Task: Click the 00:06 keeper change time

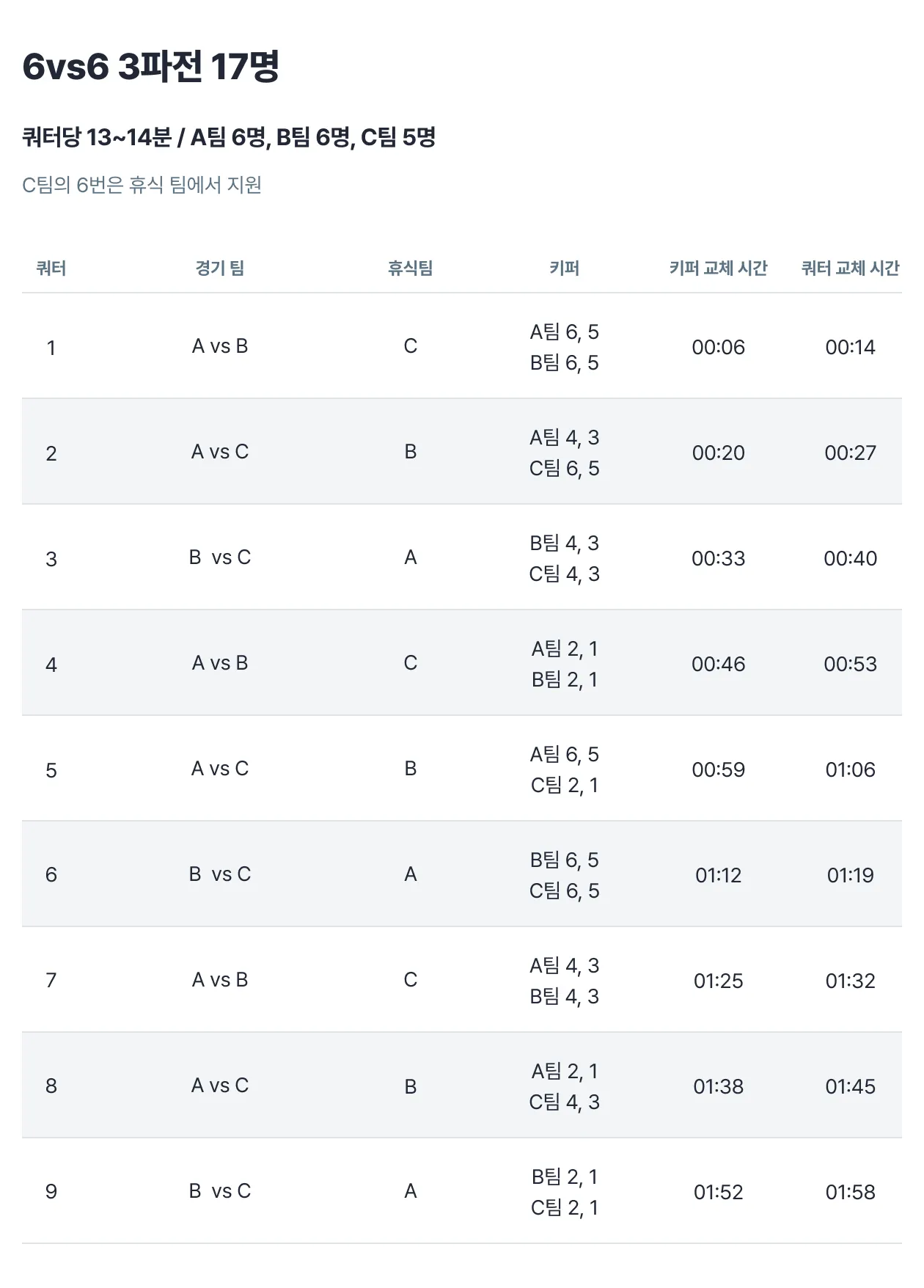Action: click(718, 347)
